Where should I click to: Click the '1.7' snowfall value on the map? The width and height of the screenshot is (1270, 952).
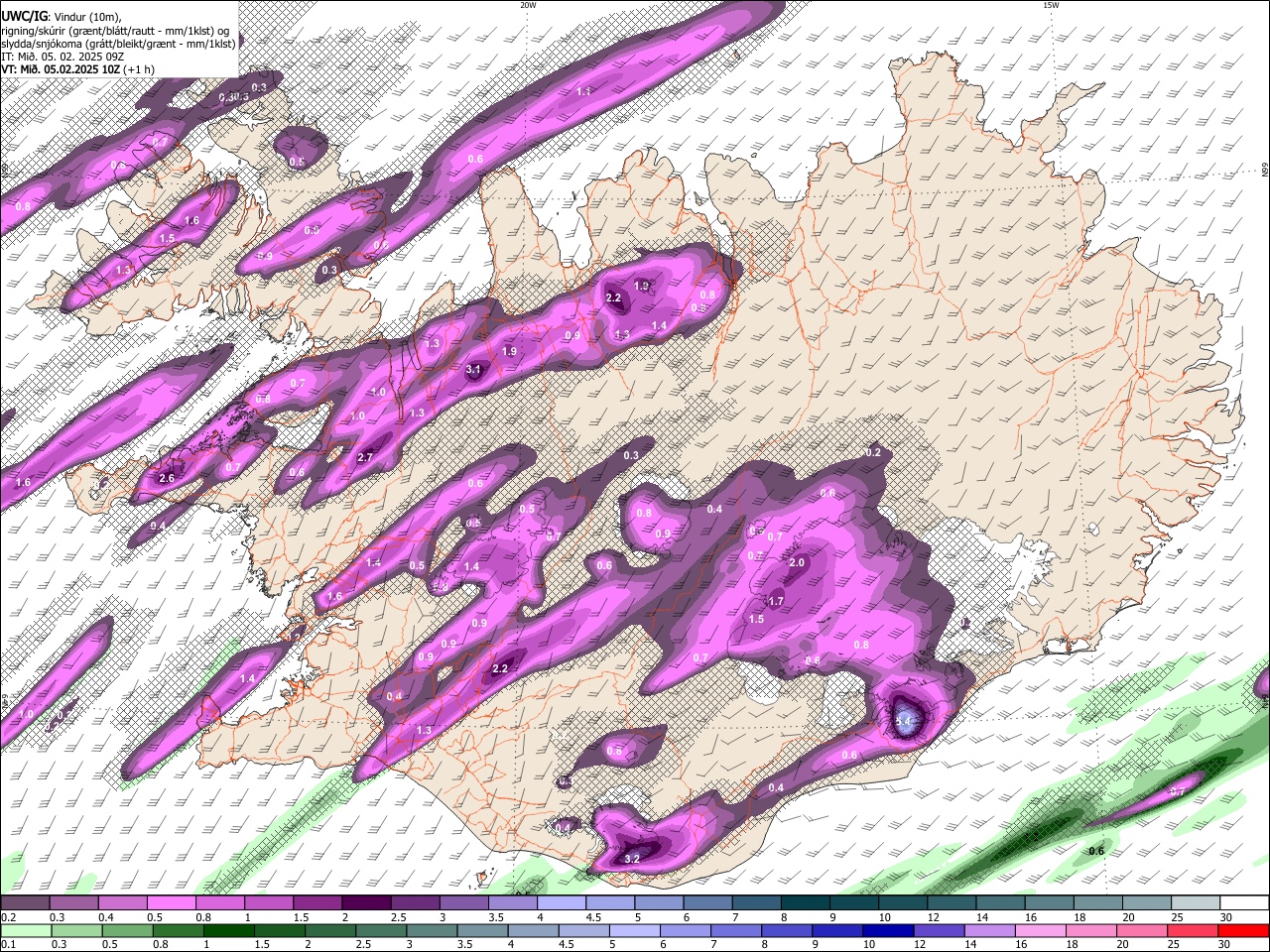pos(776,601)
